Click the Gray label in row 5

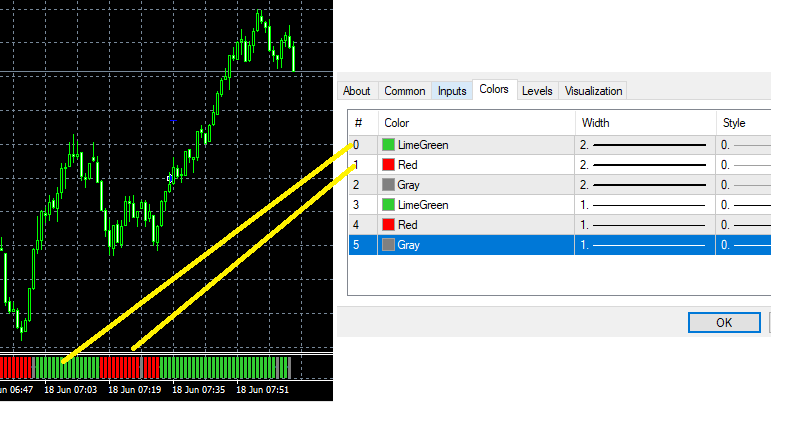point(409,245)
